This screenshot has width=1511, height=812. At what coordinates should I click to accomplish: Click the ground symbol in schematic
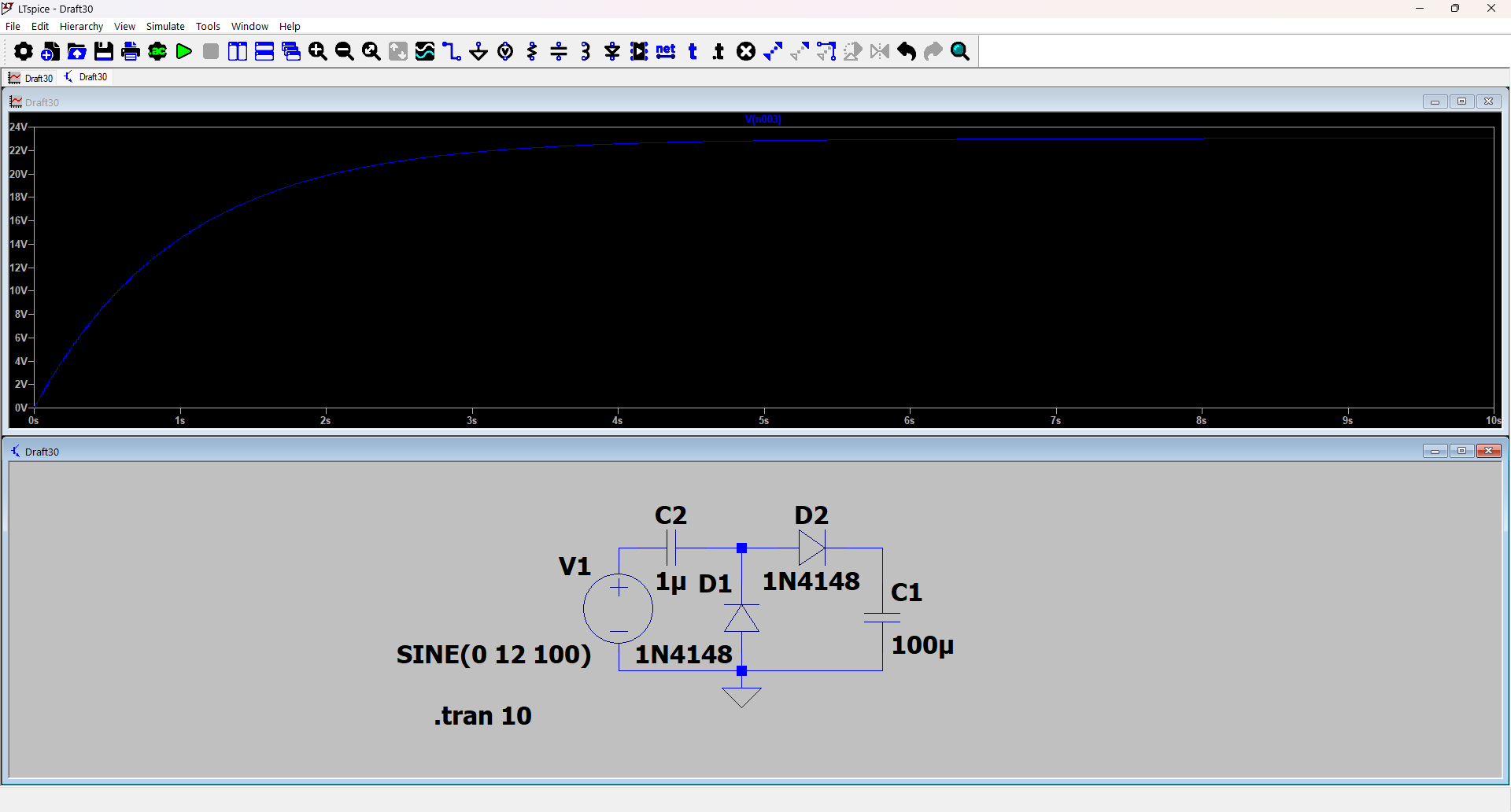[x=741, y=697]
